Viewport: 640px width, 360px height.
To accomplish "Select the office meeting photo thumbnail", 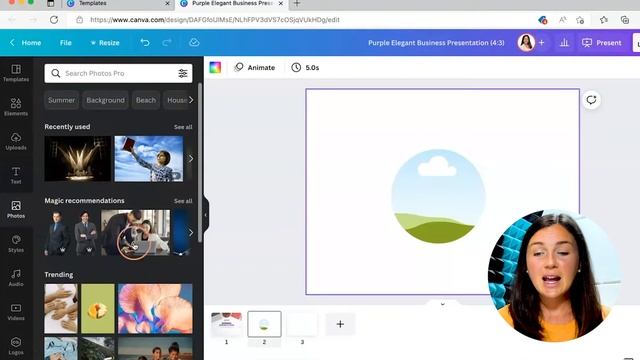I will click(x=136, y=233).
